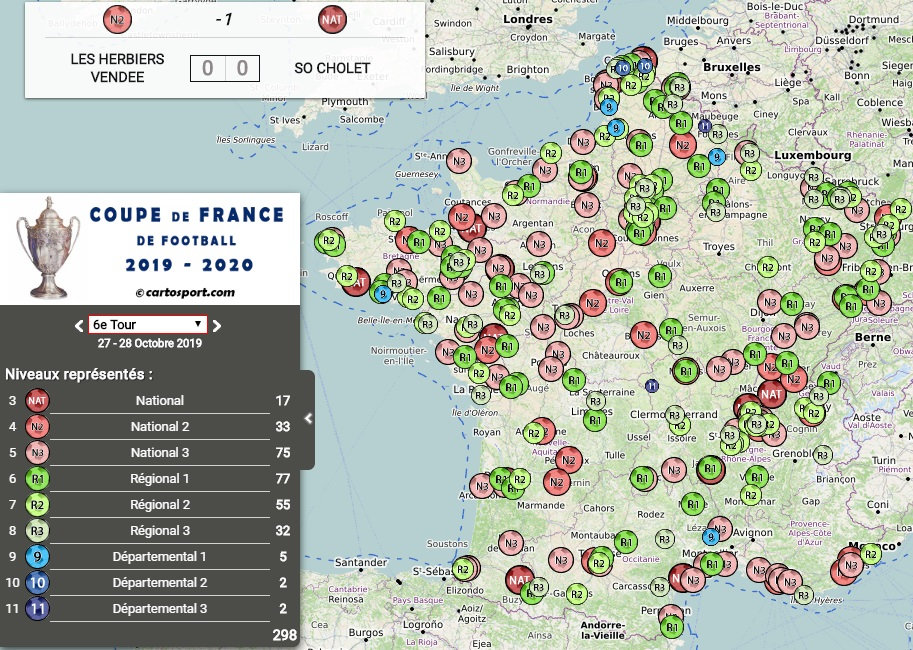Click the 27 - 28 Octobre 2019 date

click(x=150, y=343)
